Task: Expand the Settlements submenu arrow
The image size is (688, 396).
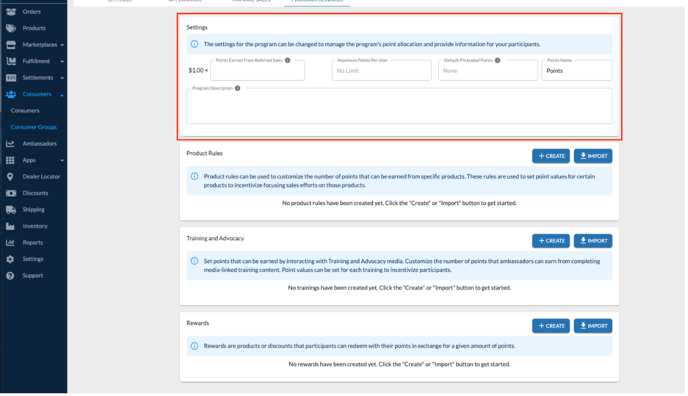Action: pos(62,78)
